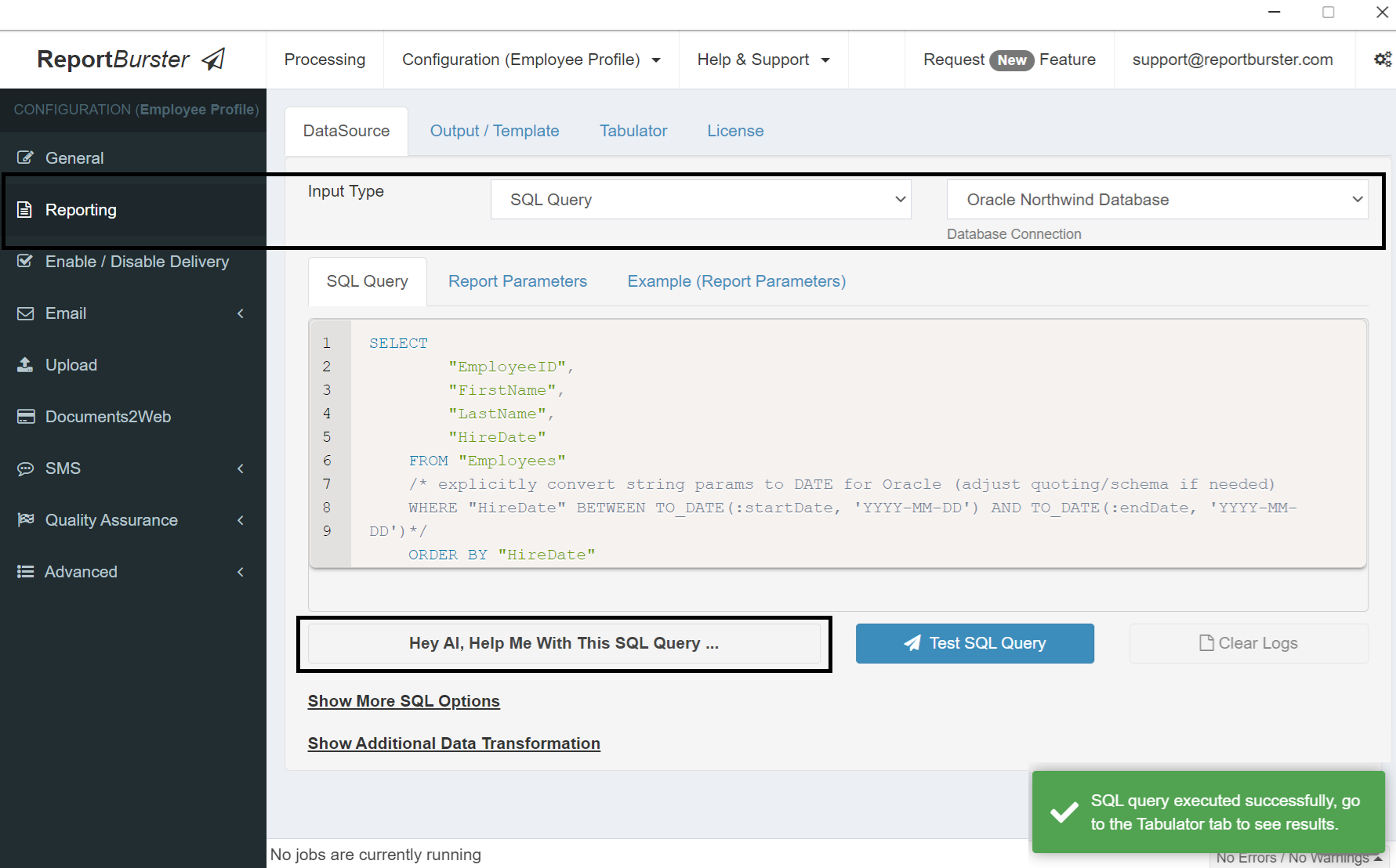The height and width of the screenshot is (868, 1396).
Task: Switch to the Tabulator tab
Action: click(633, 131)
